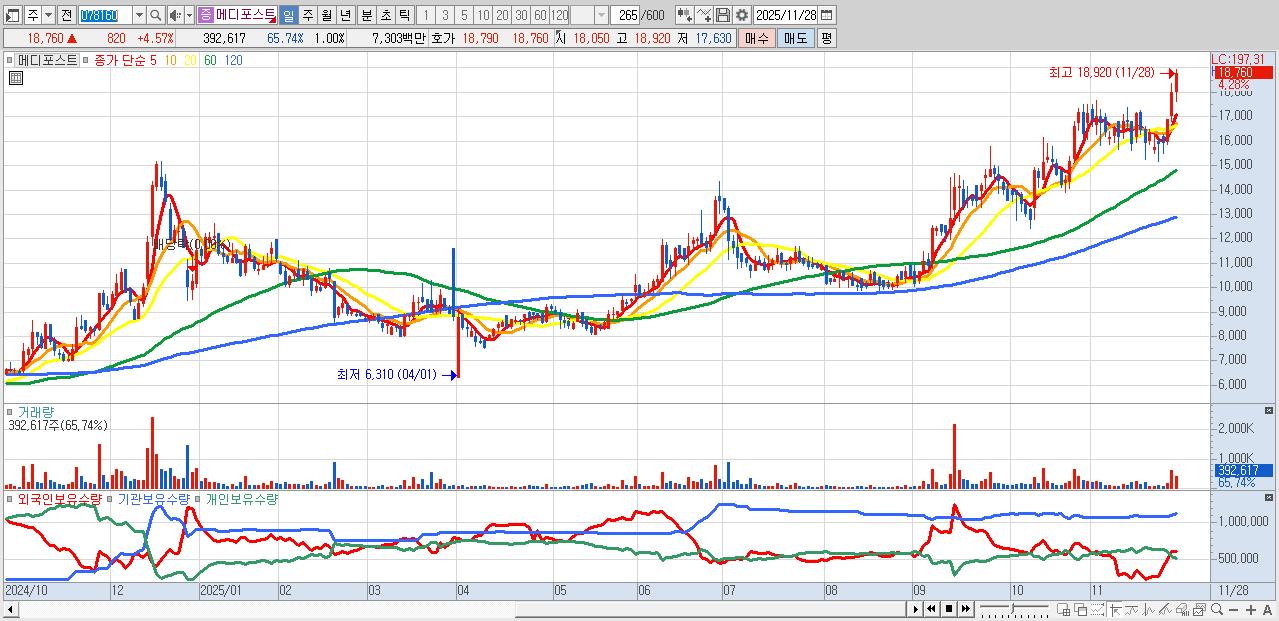1279x621 pixels.
Task: Click the top-left window layout icon
Action: click(12, 15)
